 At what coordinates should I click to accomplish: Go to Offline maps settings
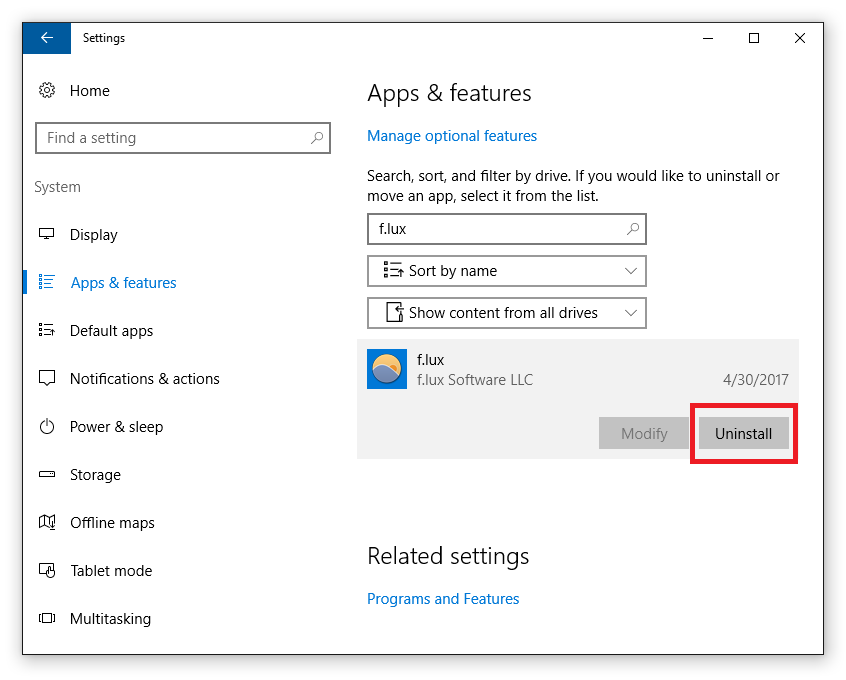[112, 523]
